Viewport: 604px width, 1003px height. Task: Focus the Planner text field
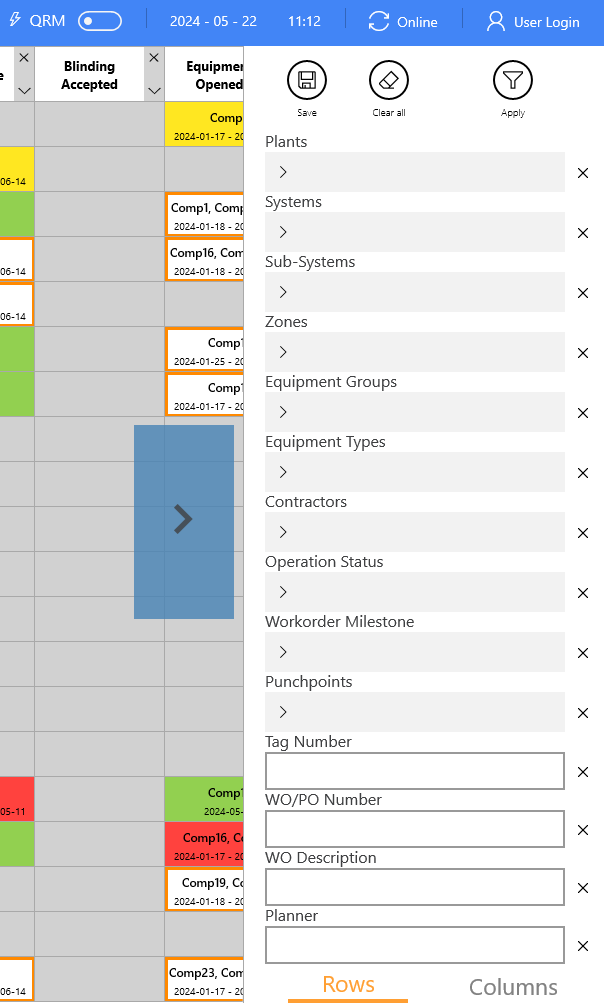click(415, 945)
